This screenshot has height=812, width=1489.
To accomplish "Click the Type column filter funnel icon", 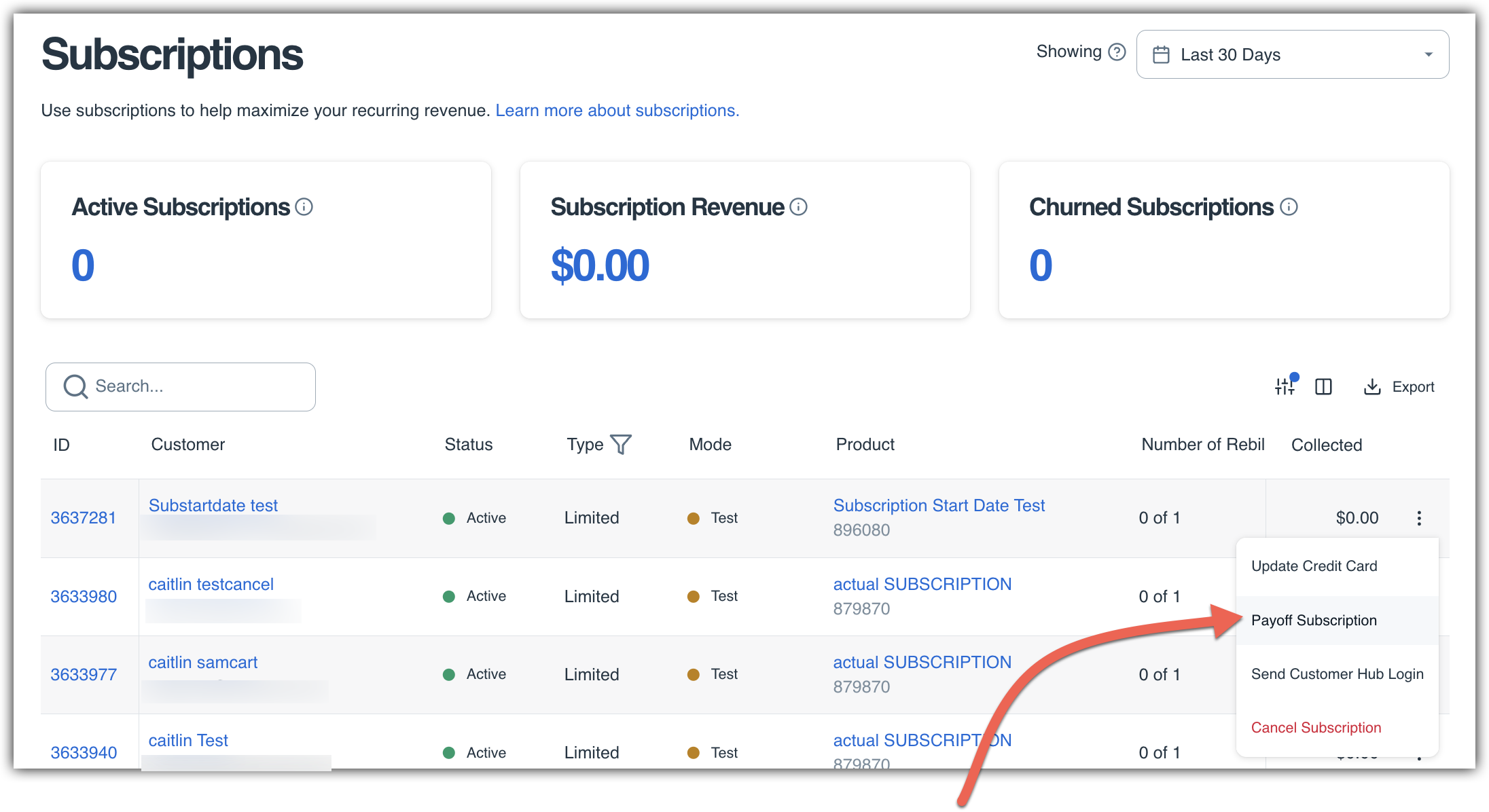I will tap(621, 445).
